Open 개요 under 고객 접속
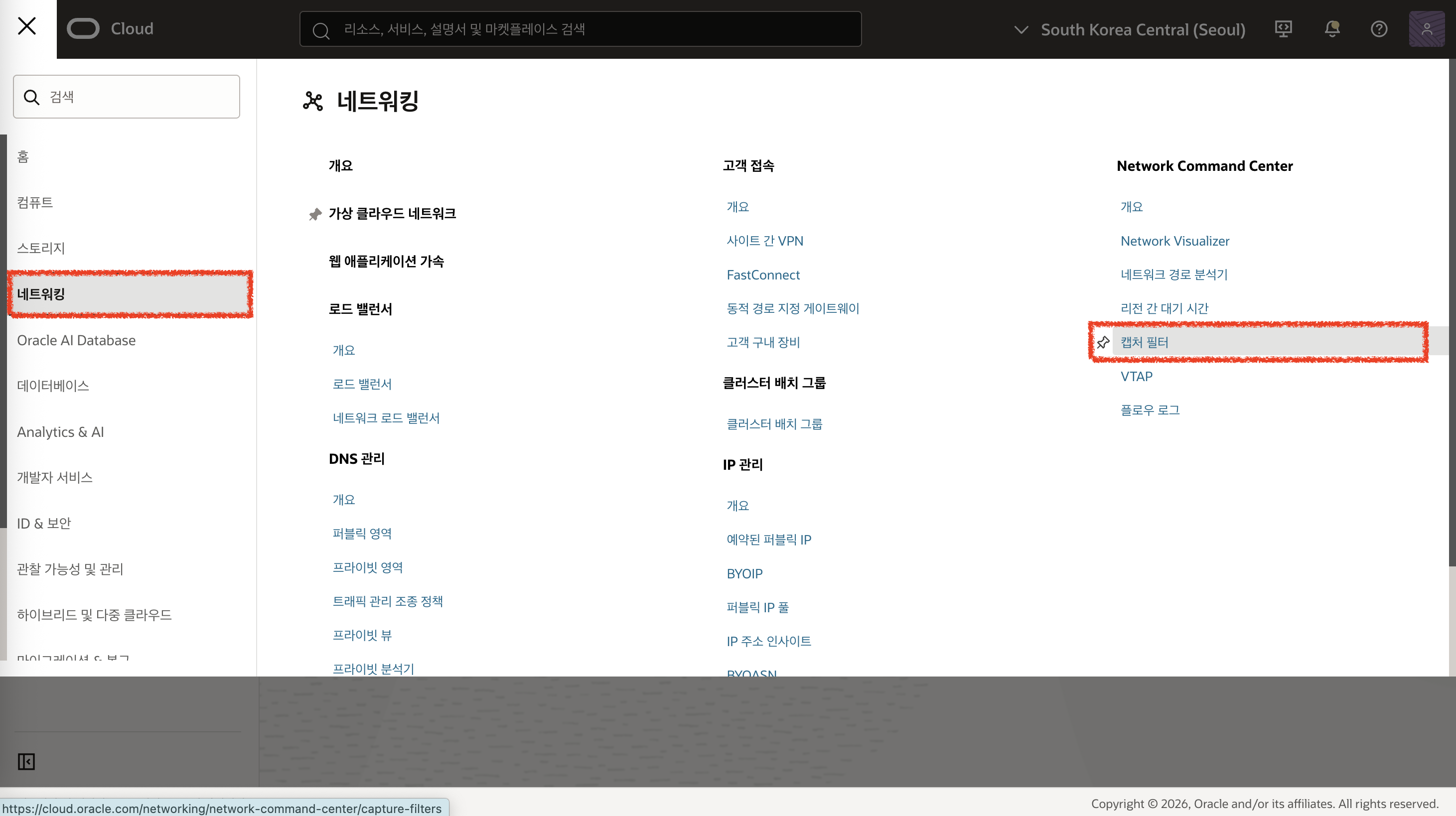This screenshot has height=816, width=1456. coord(737,207)
